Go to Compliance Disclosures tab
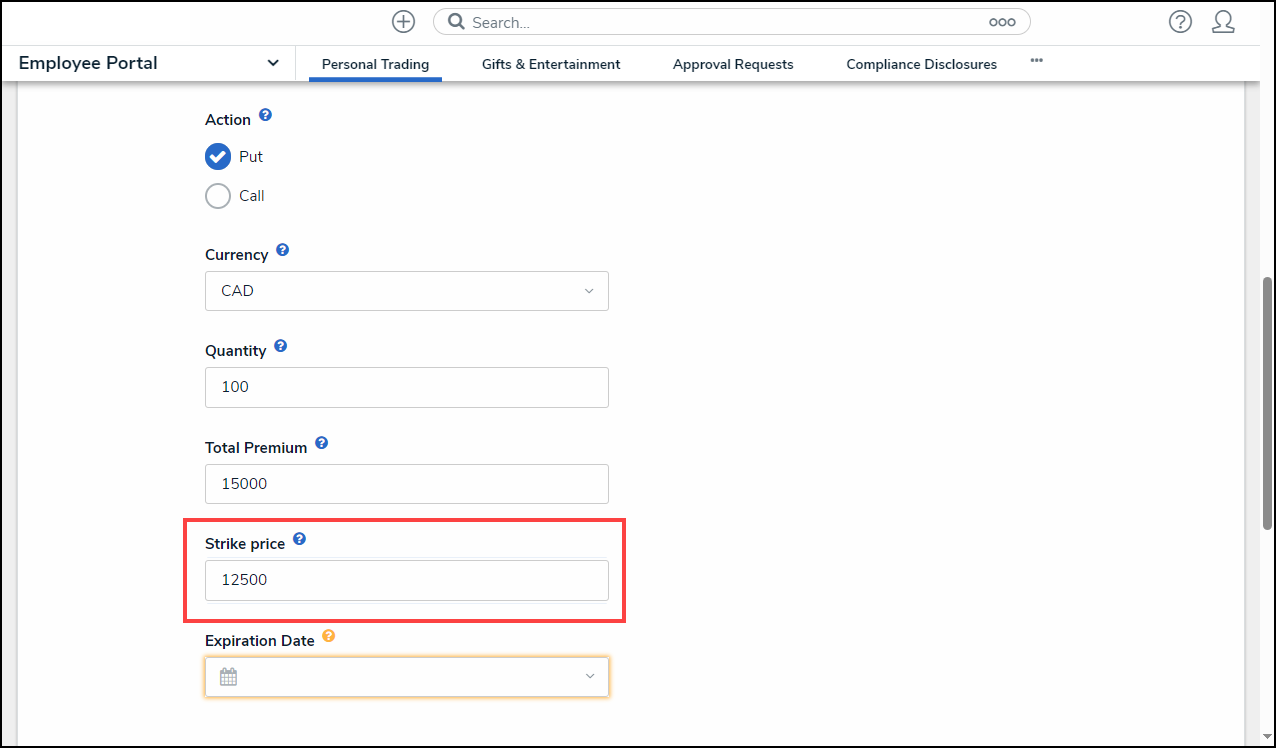The height and width of the screenshot is (748, 1276). tap(921, 64)
